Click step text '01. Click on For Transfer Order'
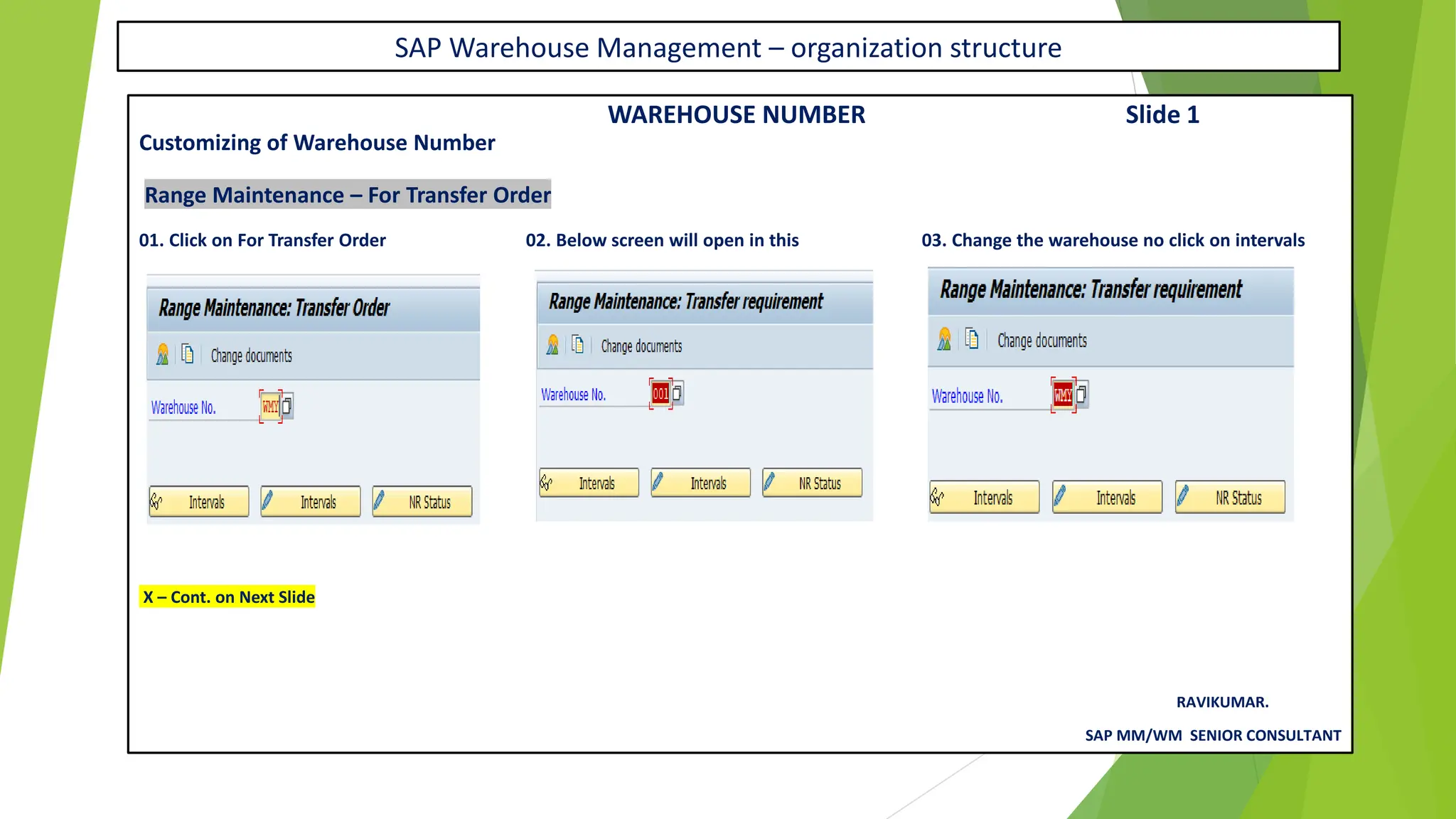 click(x=262, y=240)
